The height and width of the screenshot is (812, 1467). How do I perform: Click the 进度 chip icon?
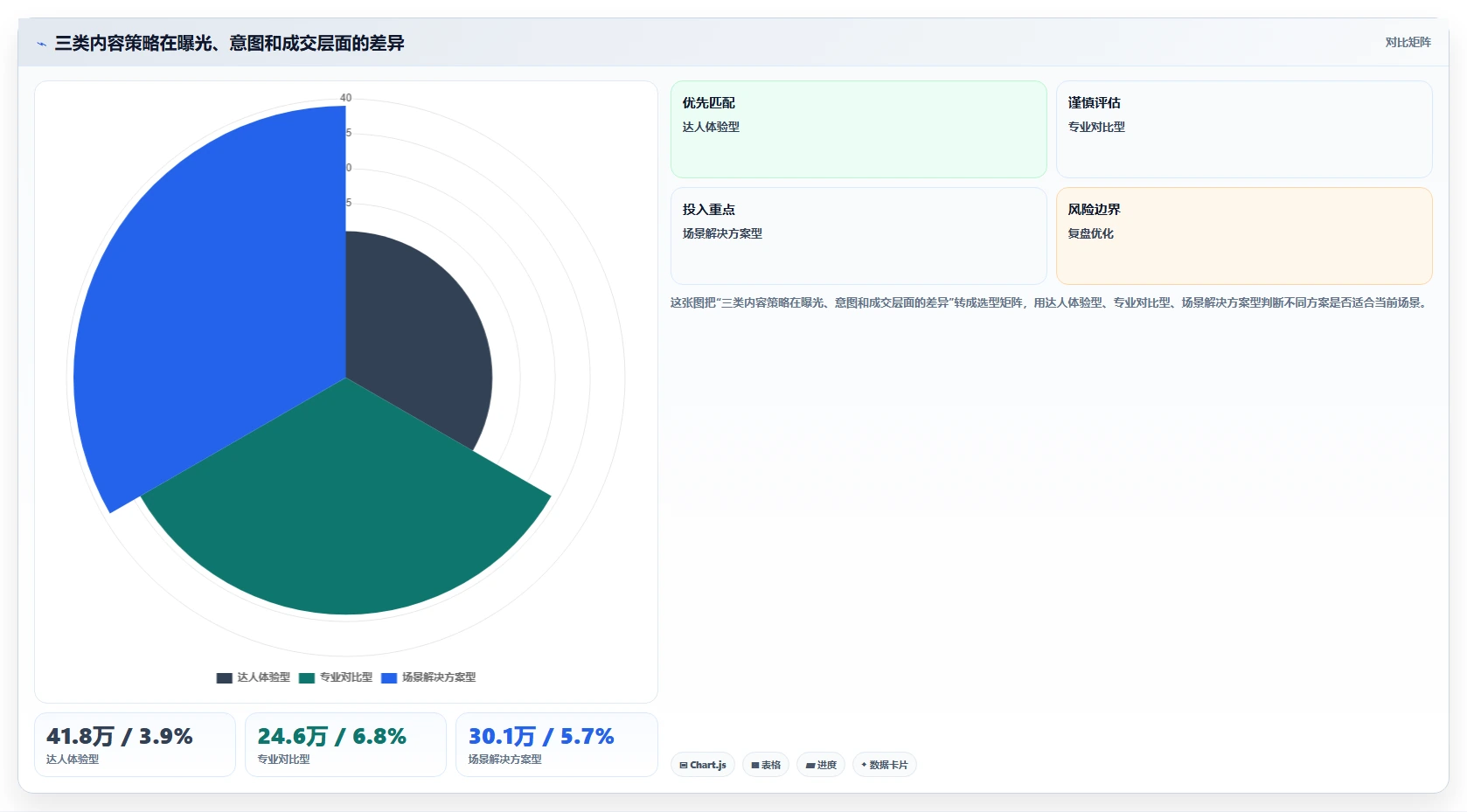click(810, 765)
